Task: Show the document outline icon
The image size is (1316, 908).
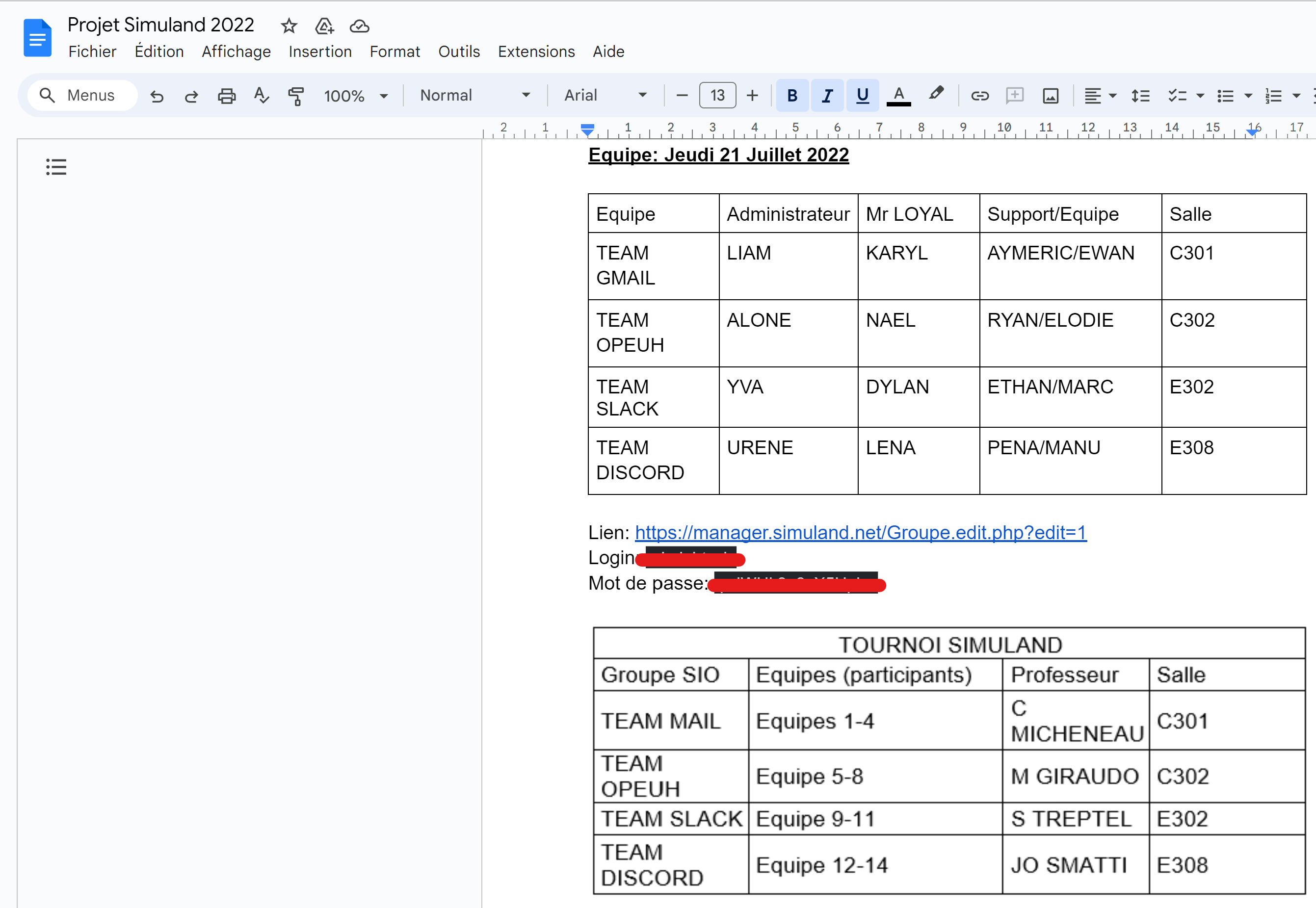Action: 56,167
